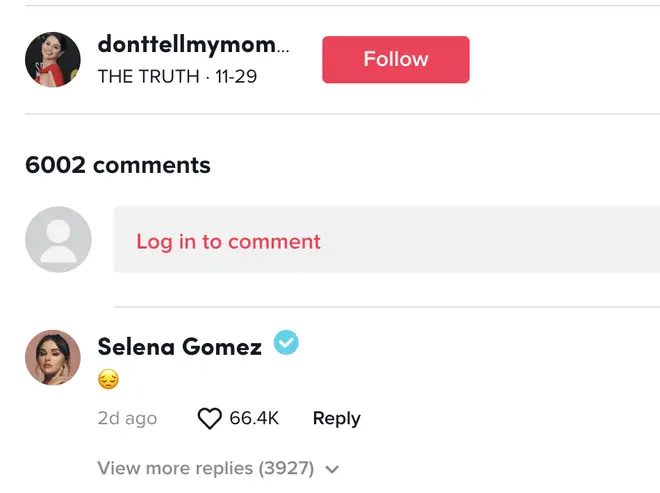Viewport: 660px width, 493px height.
Task: Reply to Selena Gomez's comment
Action: point(336,418)
